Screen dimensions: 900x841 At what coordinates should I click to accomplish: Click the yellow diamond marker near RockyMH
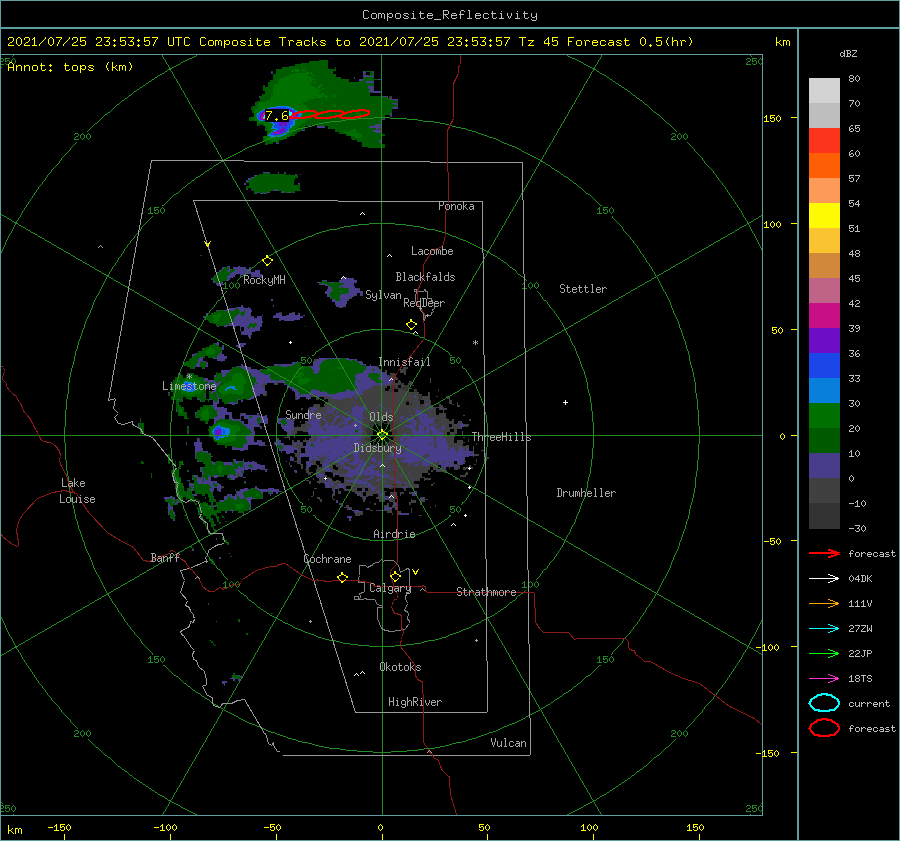point(267,261)
